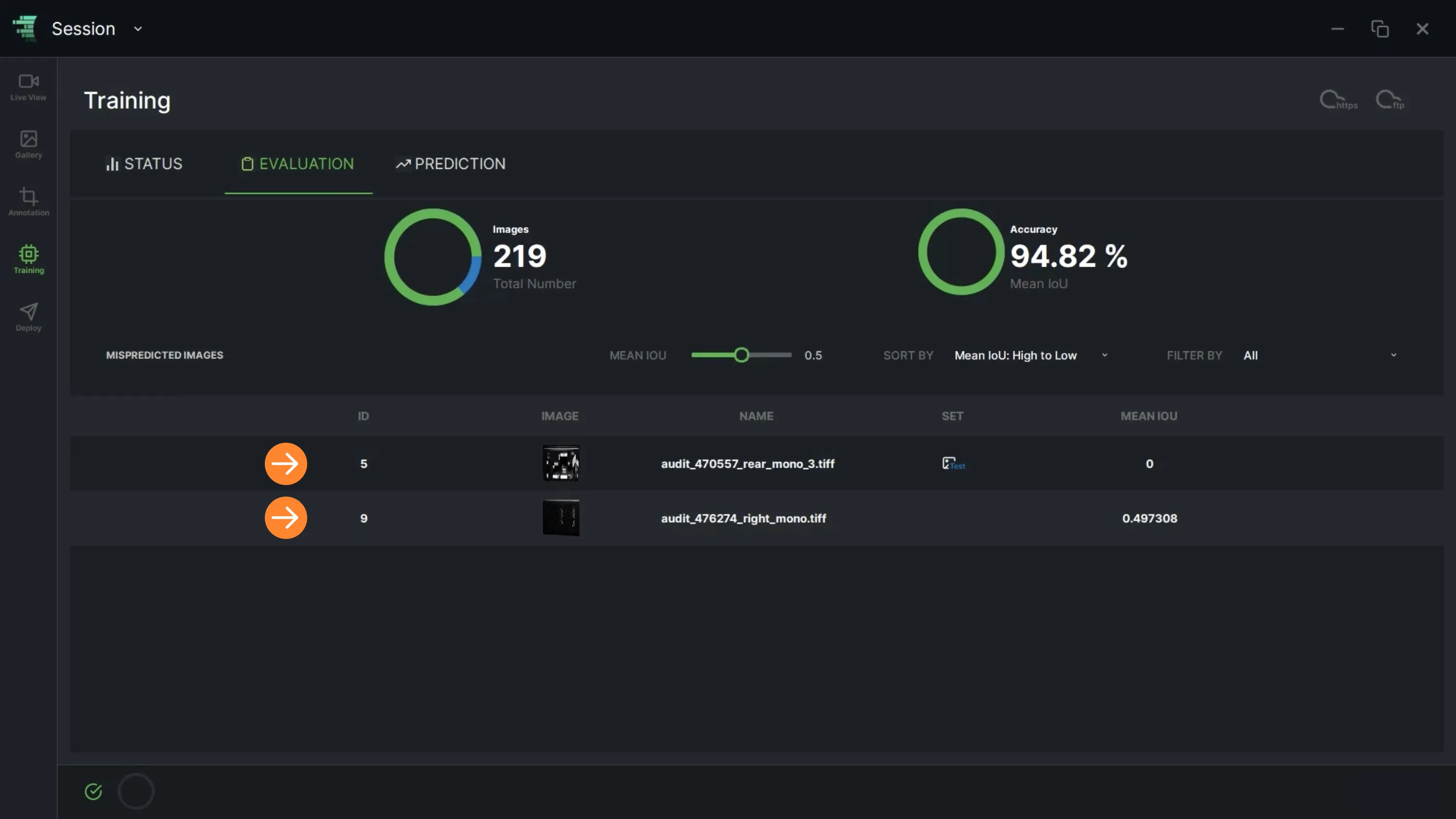
Task: Switch to the PREDICTION tab
Action: click(x=451, y=164)
